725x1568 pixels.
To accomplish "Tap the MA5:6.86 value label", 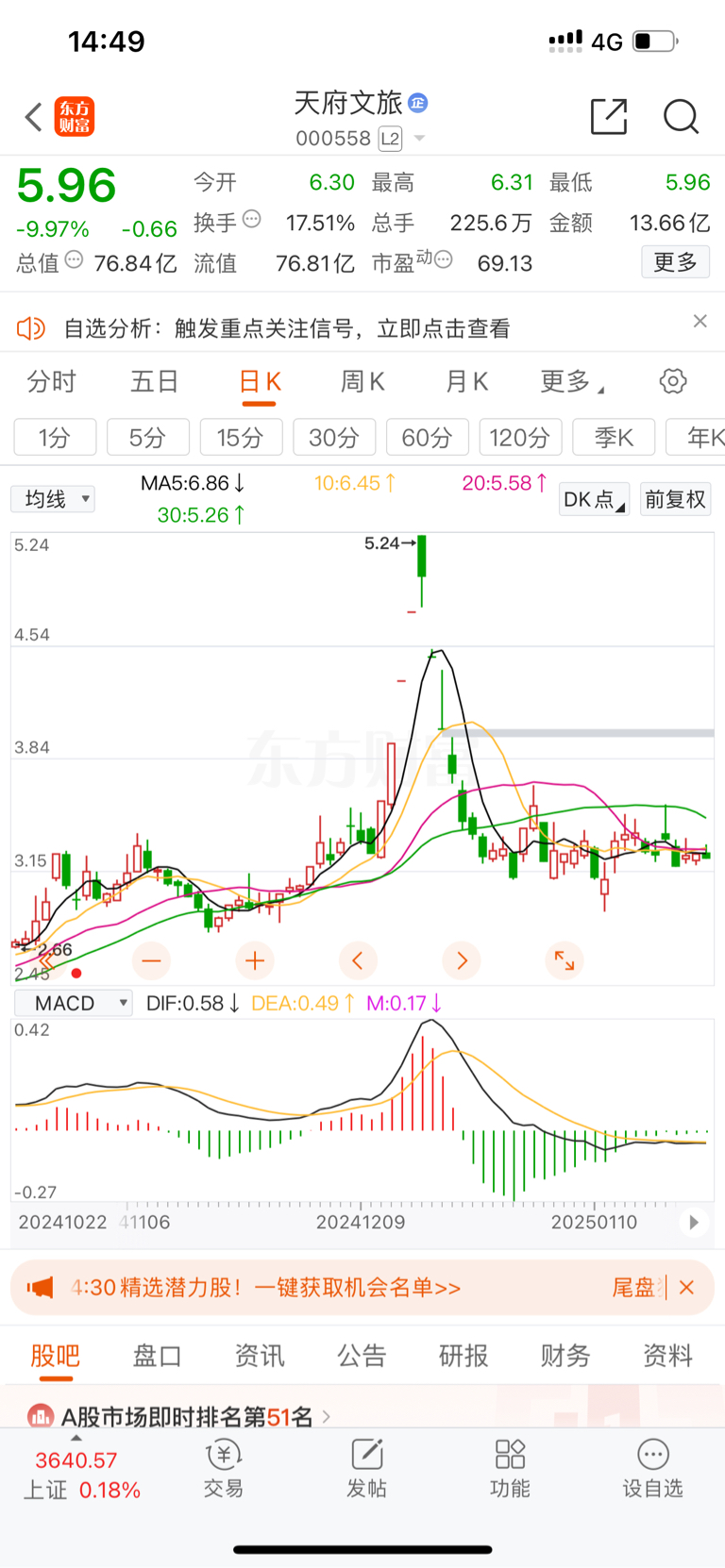I will [193, 483].
